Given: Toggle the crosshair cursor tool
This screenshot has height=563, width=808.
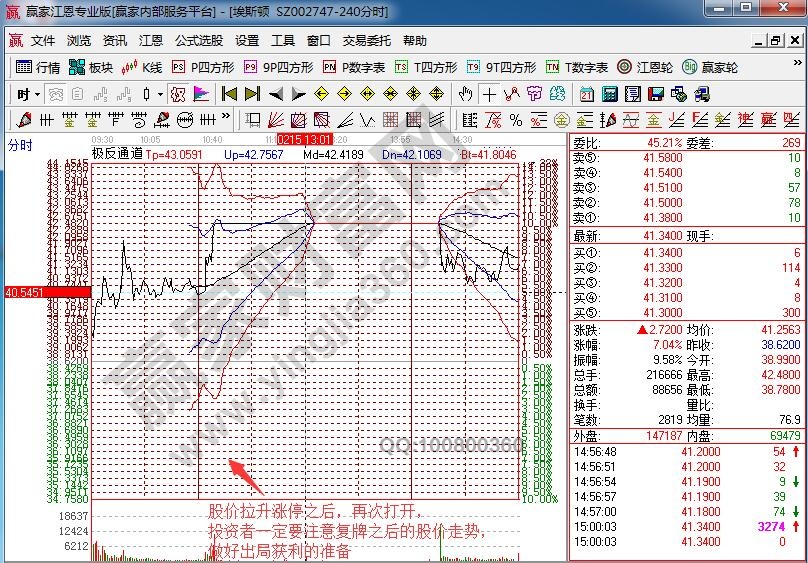Looking at the screenshot, I should tap(488, 94).
